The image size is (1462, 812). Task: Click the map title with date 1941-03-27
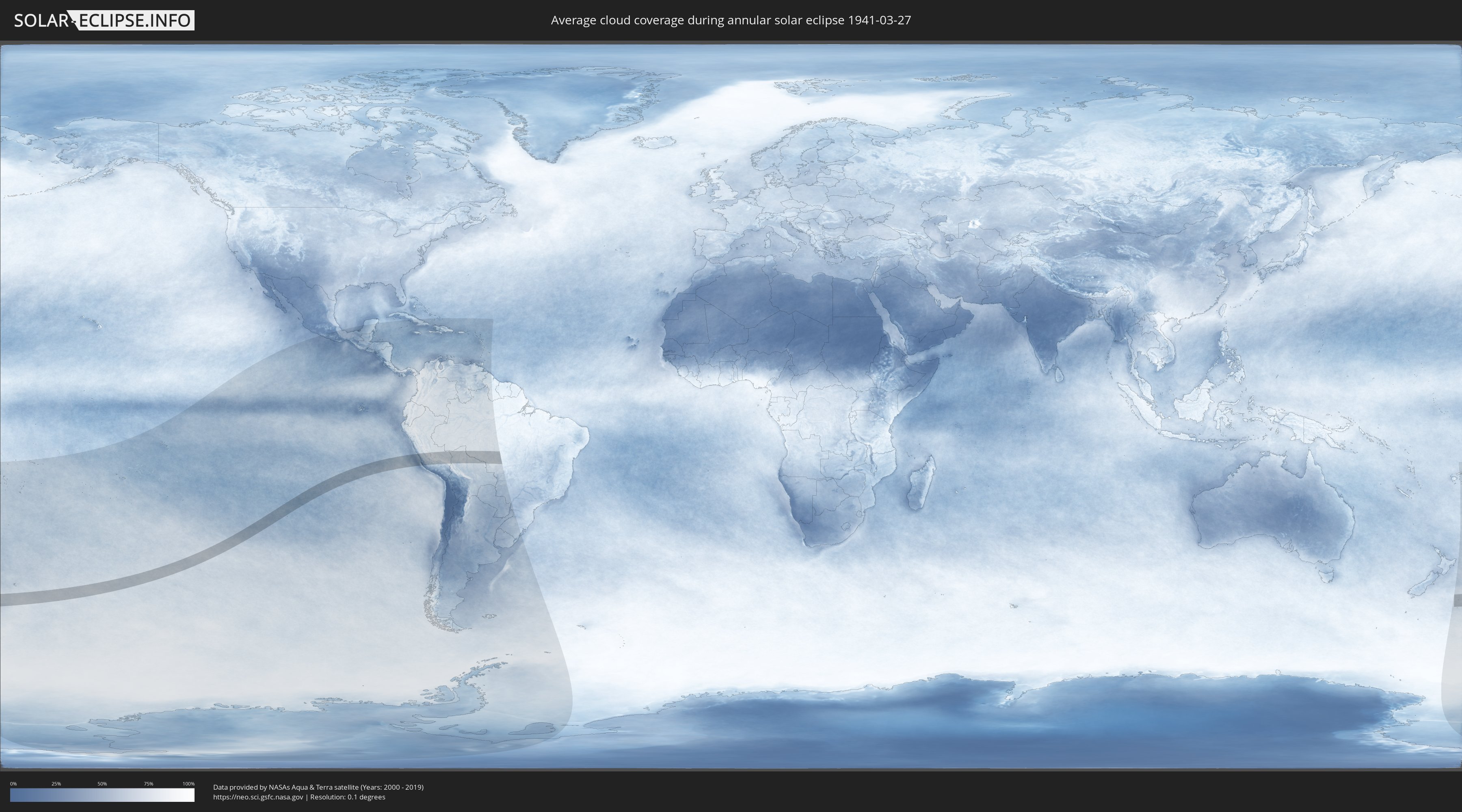[x=731, y=20]
